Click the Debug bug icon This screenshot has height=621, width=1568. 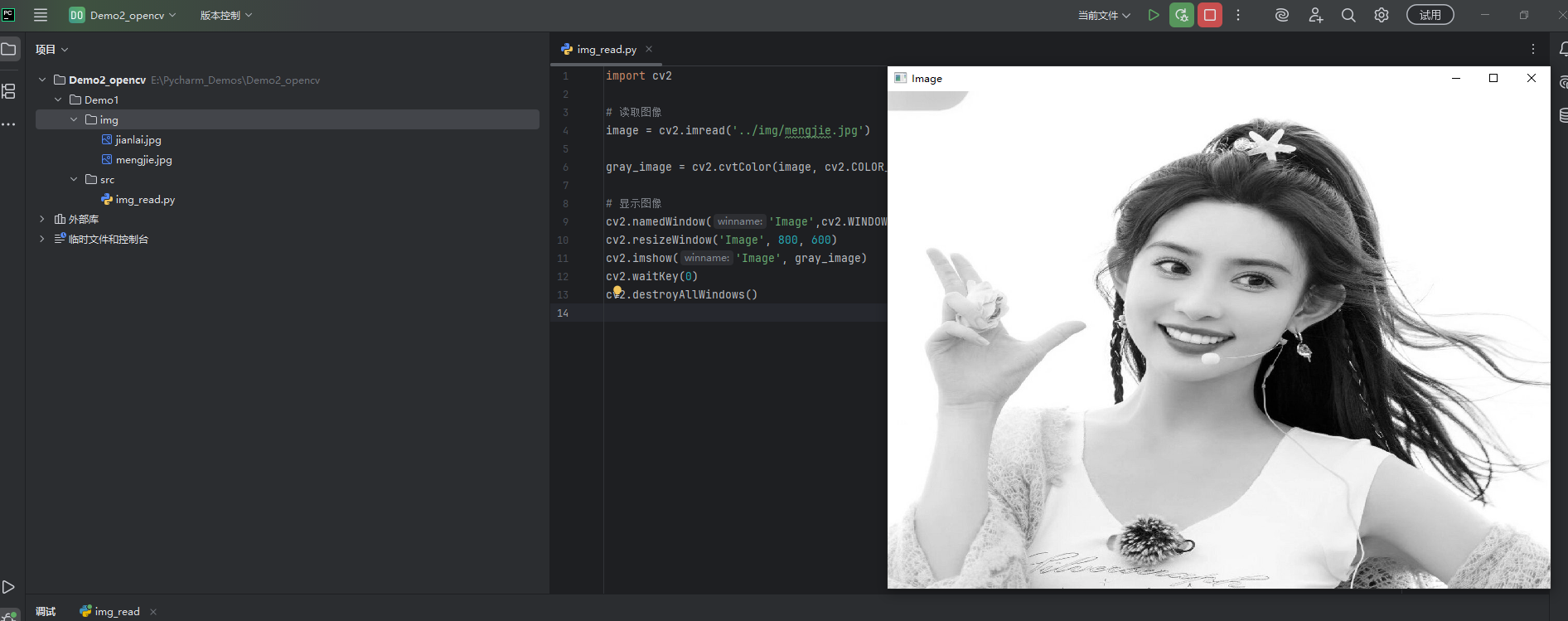(x=1182, y=15)
